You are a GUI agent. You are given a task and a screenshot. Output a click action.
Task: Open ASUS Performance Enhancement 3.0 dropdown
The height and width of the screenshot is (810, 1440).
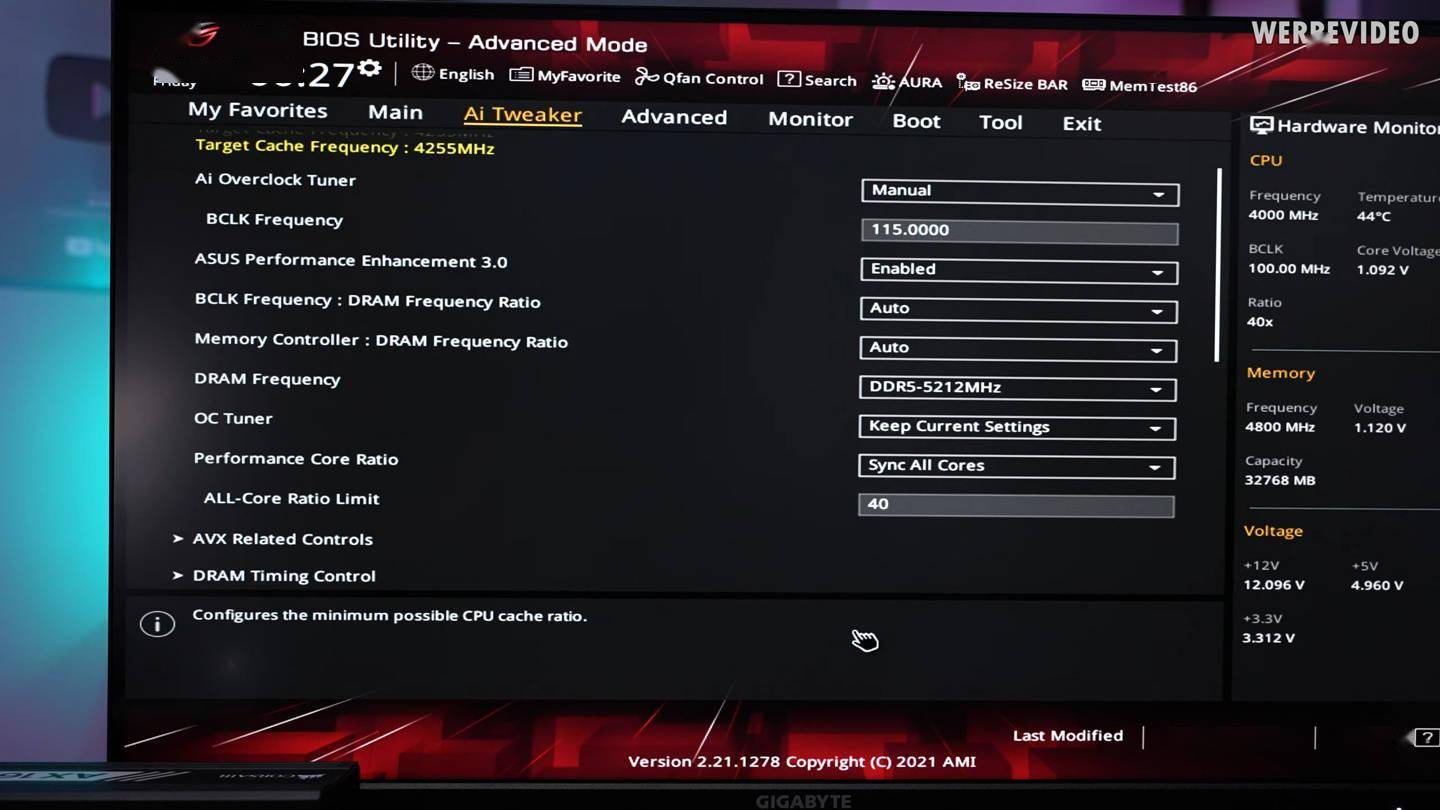(1019, 270)
